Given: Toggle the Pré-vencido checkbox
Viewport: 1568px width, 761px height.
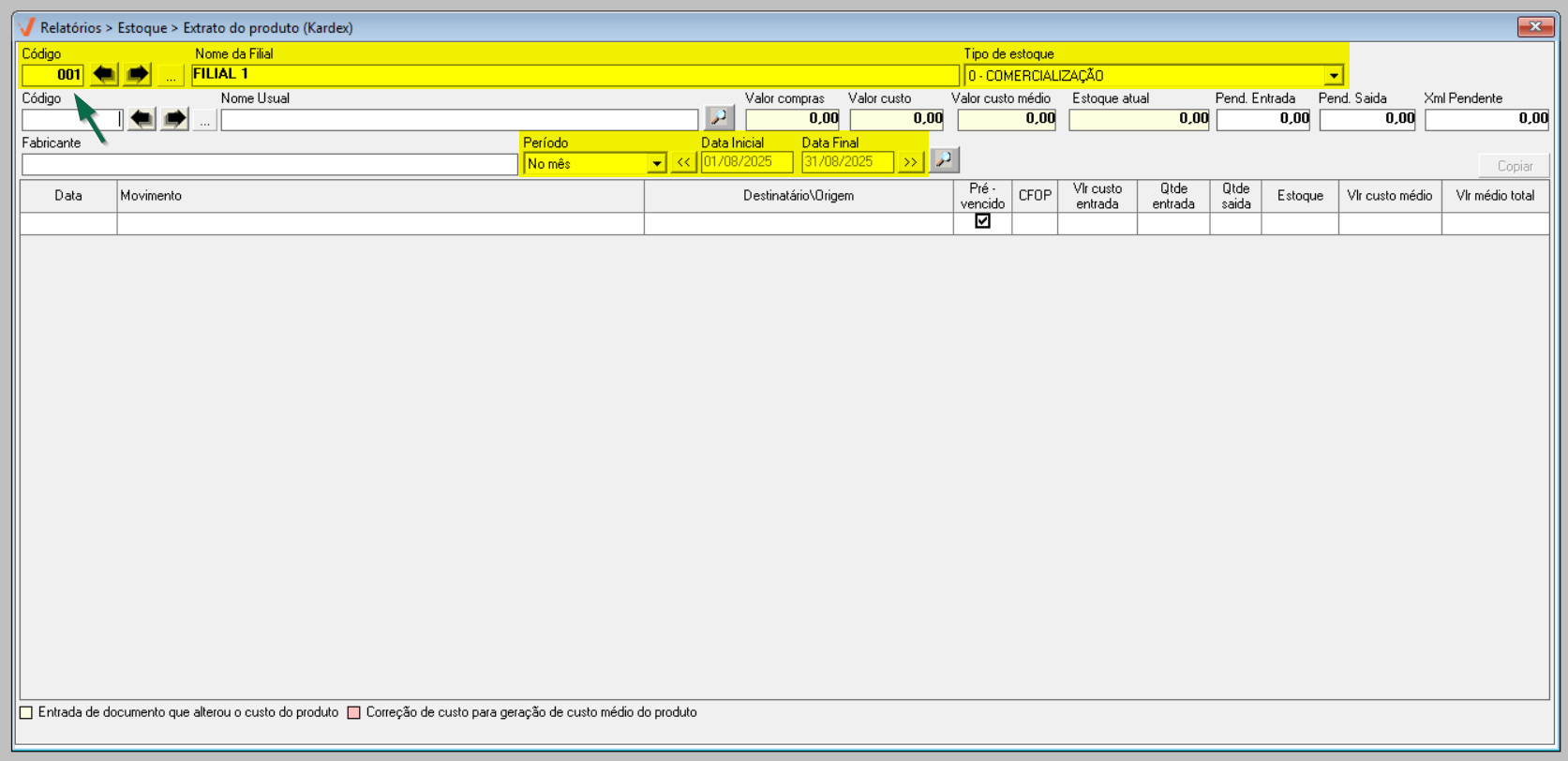Looking at the screenshot, I should coord(982,221).
